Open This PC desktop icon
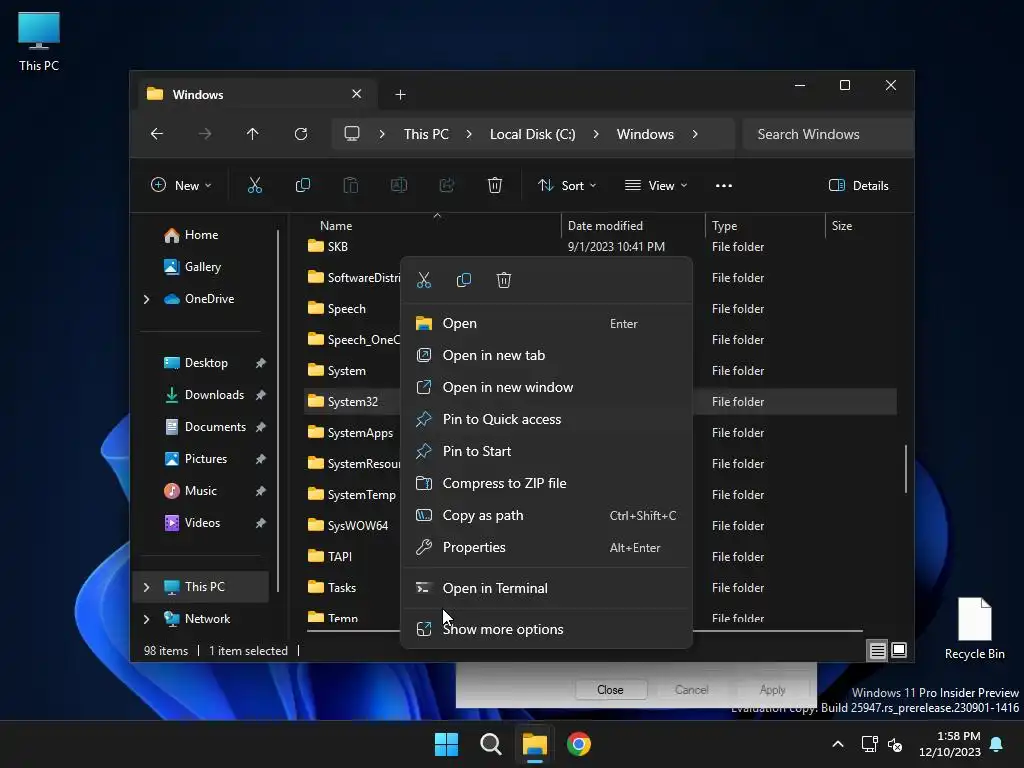Viewport: 1024px width, 768px height. (39, 41)
